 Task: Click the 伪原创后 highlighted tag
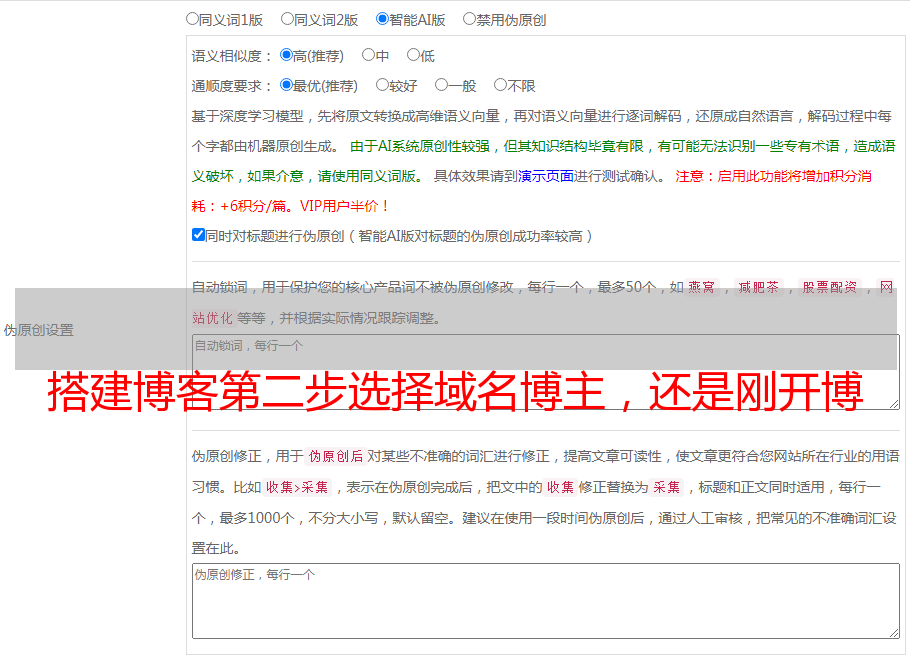pyautogui.click(x=336, y=456)
